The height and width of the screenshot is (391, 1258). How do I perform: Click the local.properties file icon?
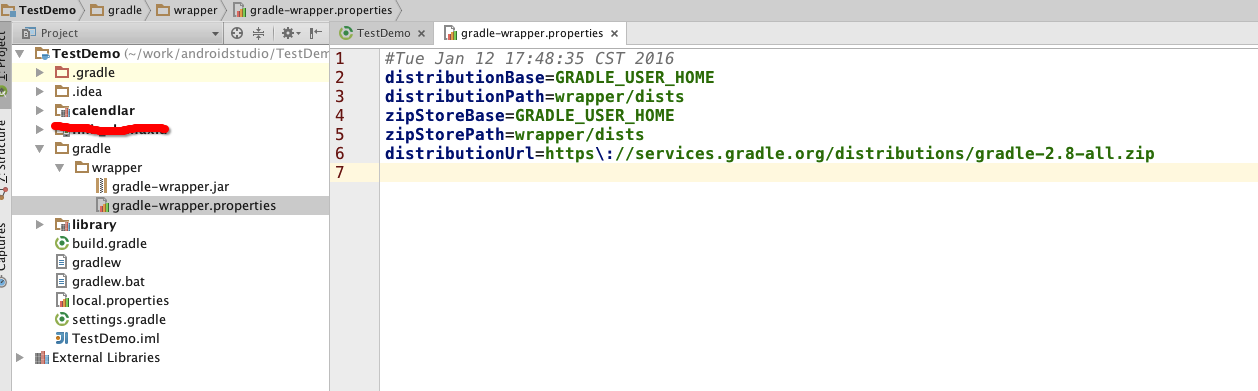coord(61,300)
